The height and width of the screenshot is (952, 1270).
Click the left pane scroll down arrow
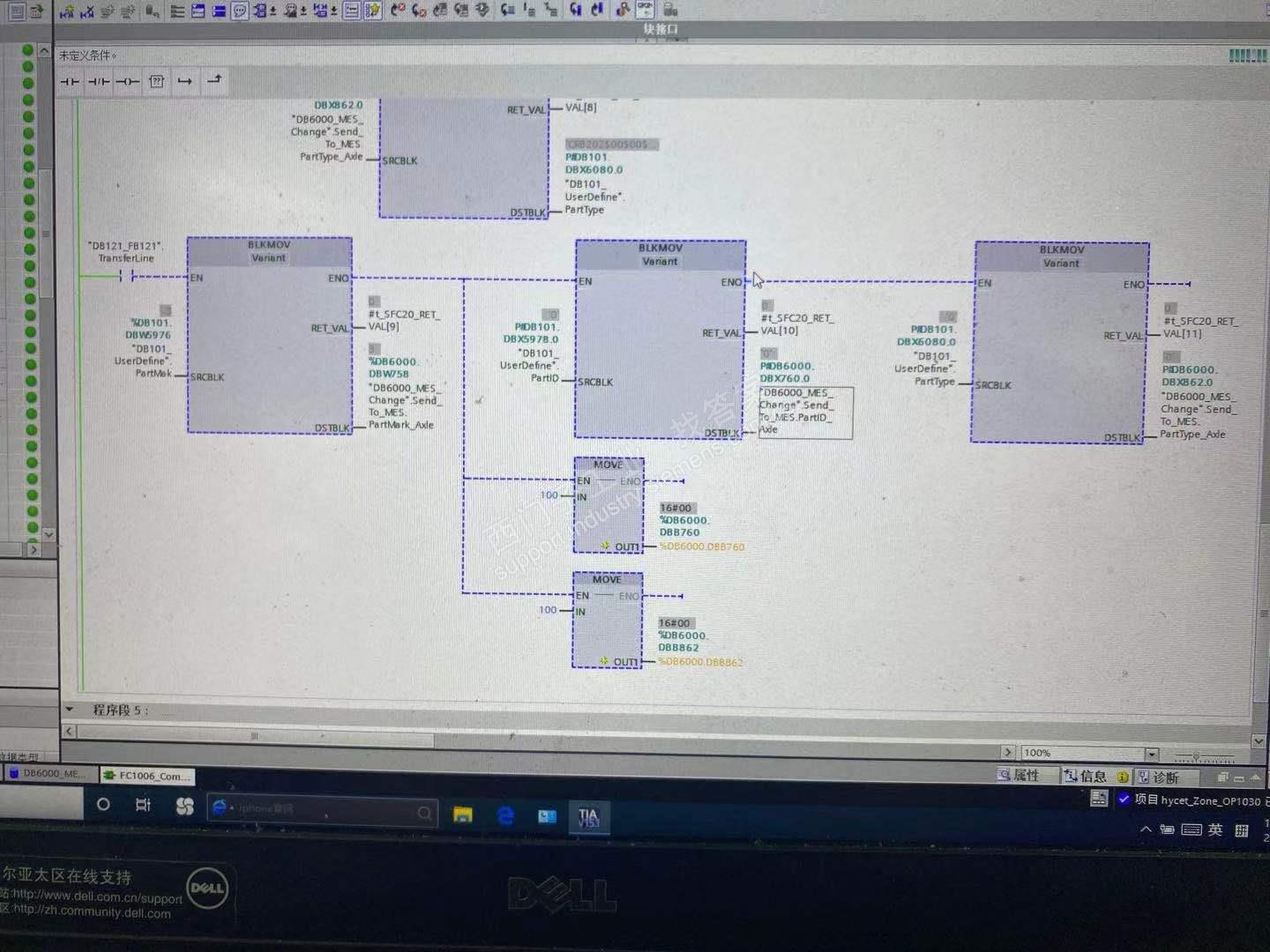coord(49,535)
